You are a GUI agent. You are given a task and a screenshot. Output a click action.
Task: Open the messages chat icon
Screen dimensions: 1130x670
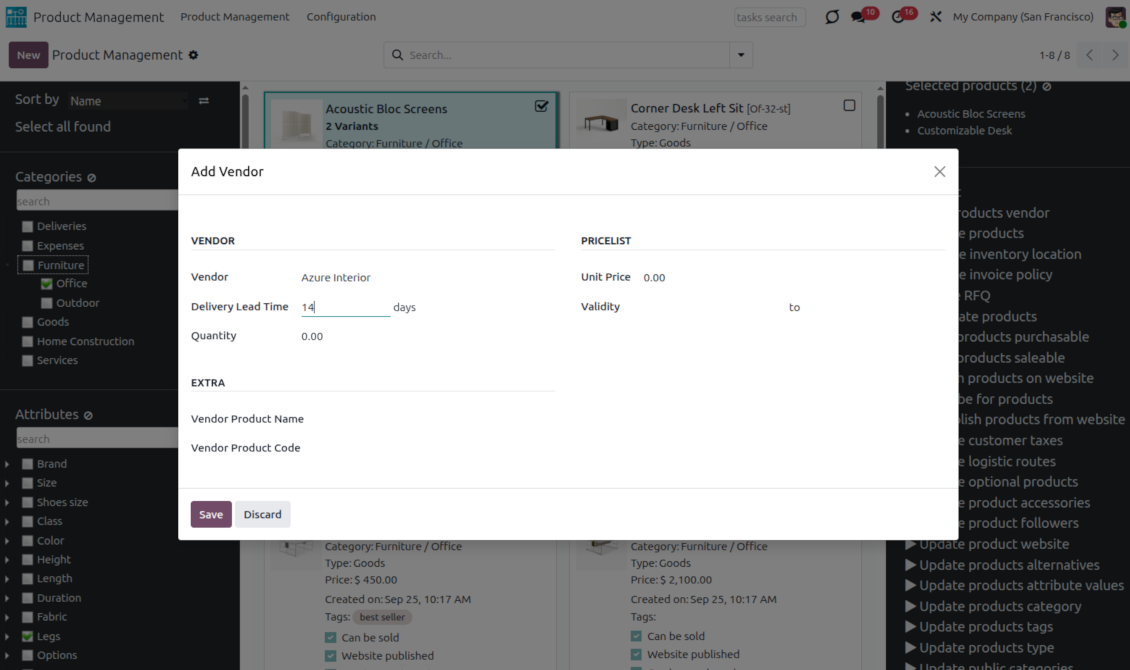click(859, 17)
